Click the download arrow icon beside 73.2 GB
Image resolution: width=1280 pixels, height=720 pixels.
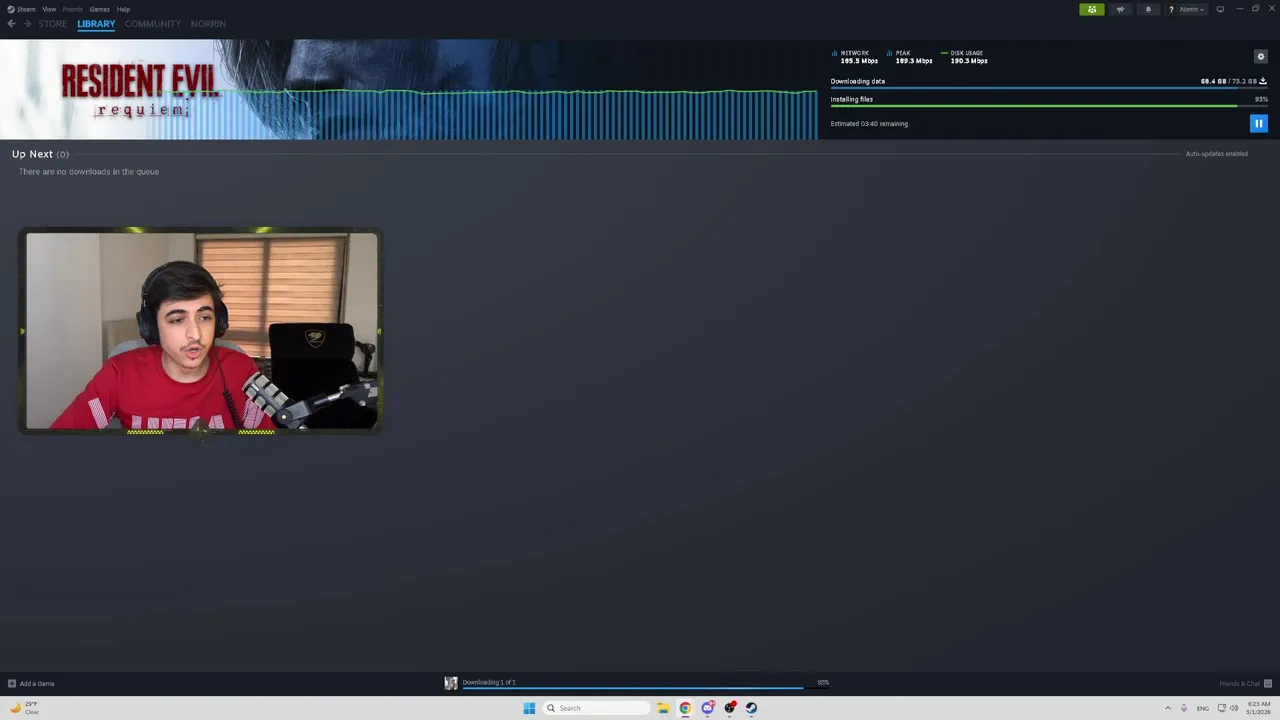[1263, 81]
